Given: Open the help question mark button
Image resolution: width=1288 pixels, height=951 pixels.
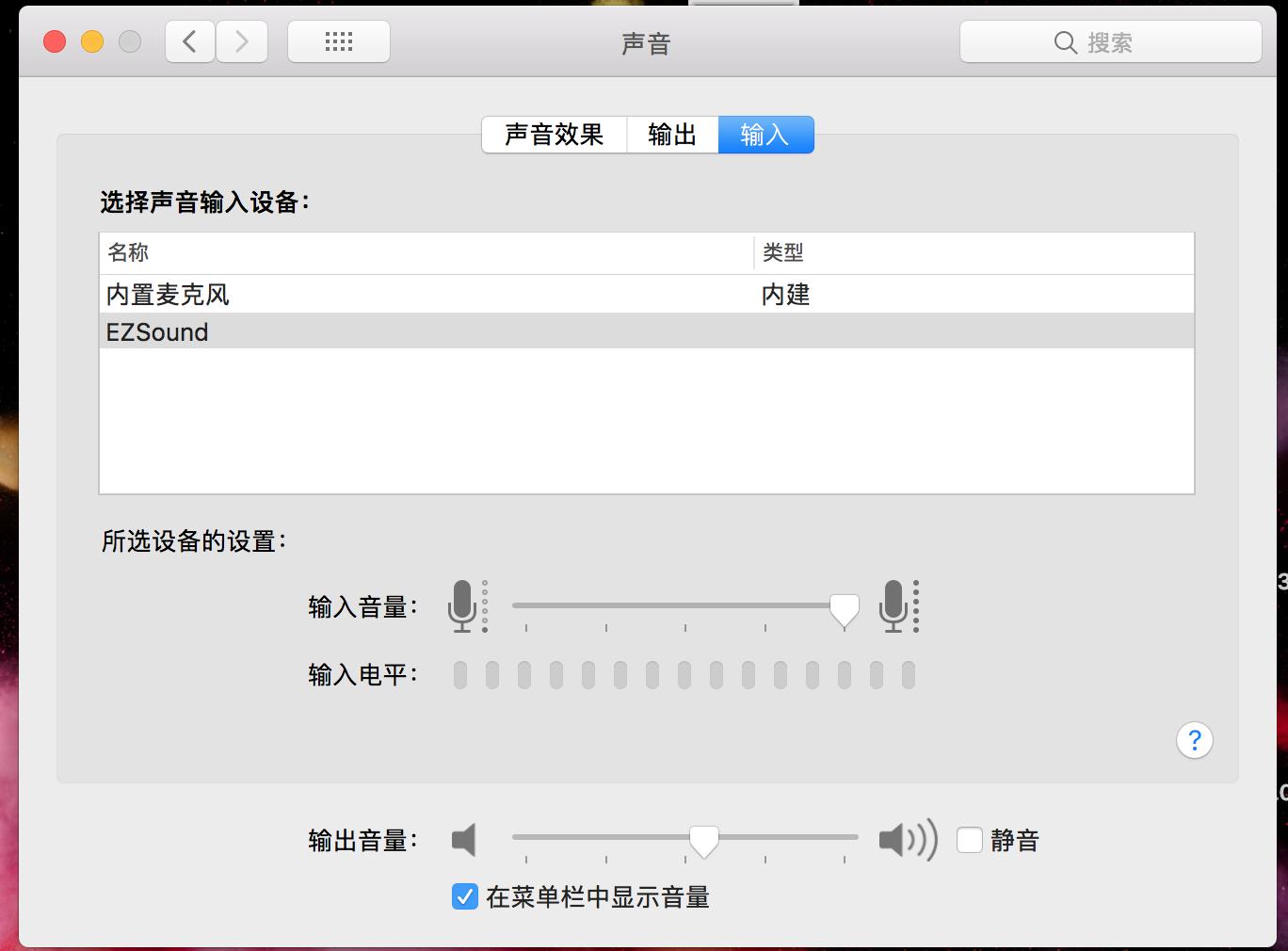Looking at the screenshot, I should click(1194, 741).
